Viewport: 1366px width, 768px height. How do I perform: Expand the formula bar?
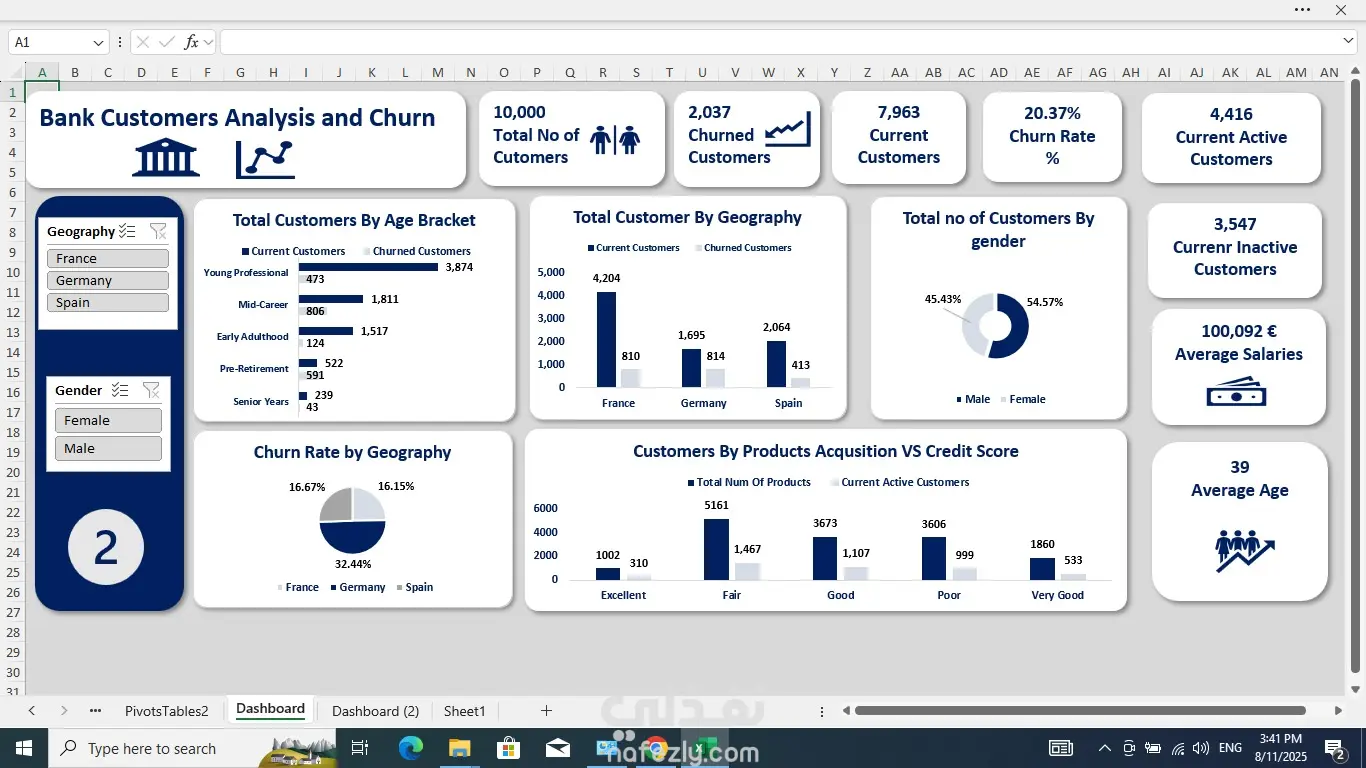click(x=1348, y=41)
